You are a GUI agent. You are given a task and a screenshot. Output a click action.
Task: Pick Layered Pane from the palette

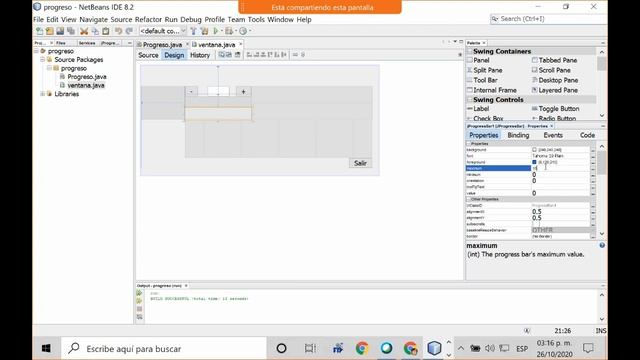(555, 90)
